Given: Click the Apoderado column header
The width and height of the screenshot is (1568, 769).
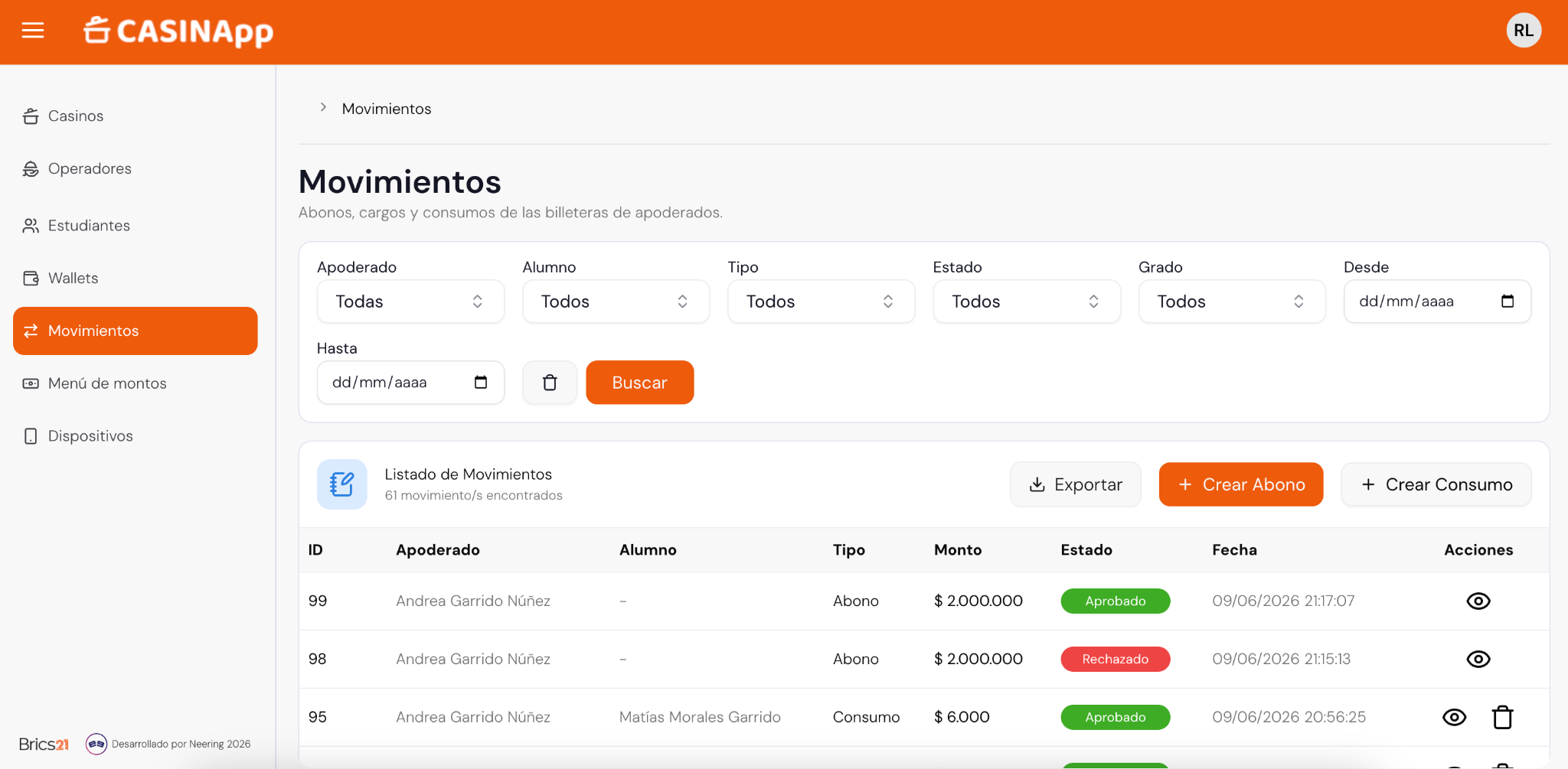Looking at the screenshot, I should tap(438, 550).
